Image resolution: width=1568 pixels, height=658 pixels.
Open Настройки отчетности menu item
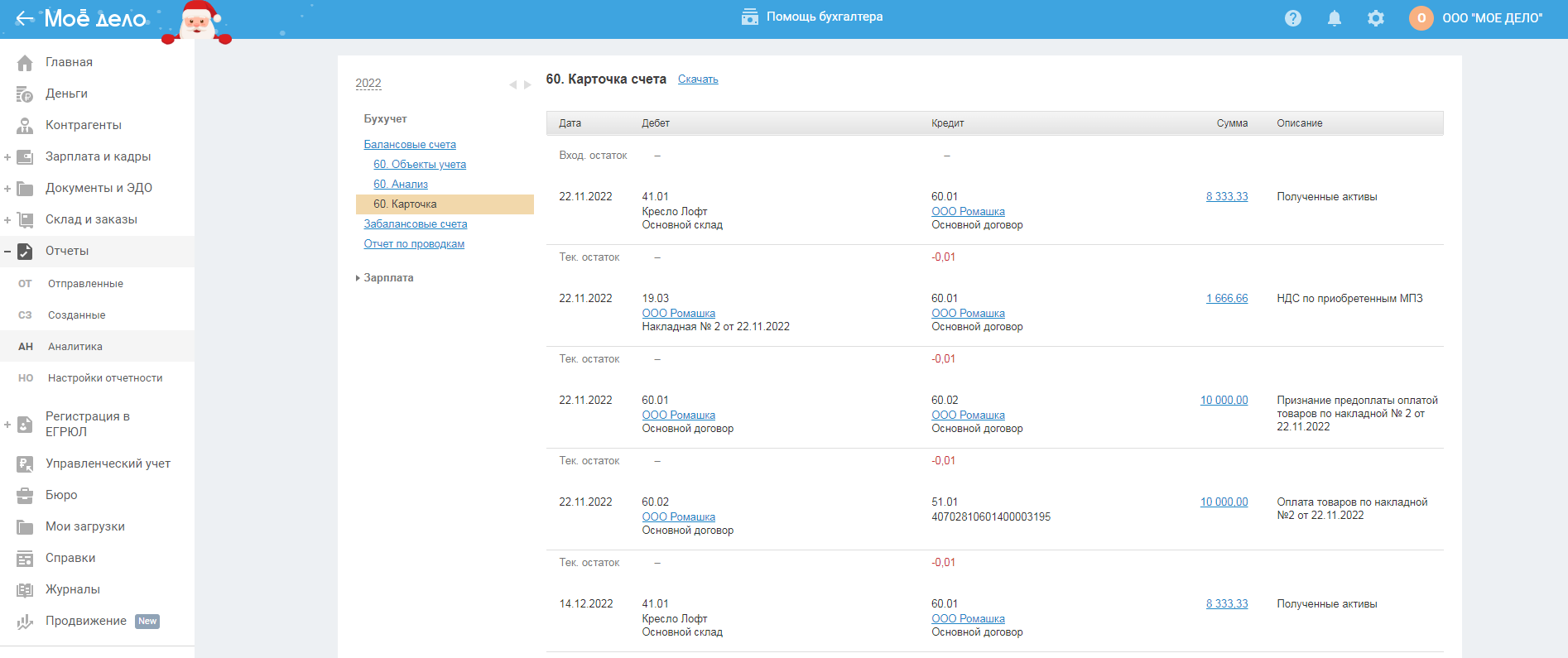(105, 378)
